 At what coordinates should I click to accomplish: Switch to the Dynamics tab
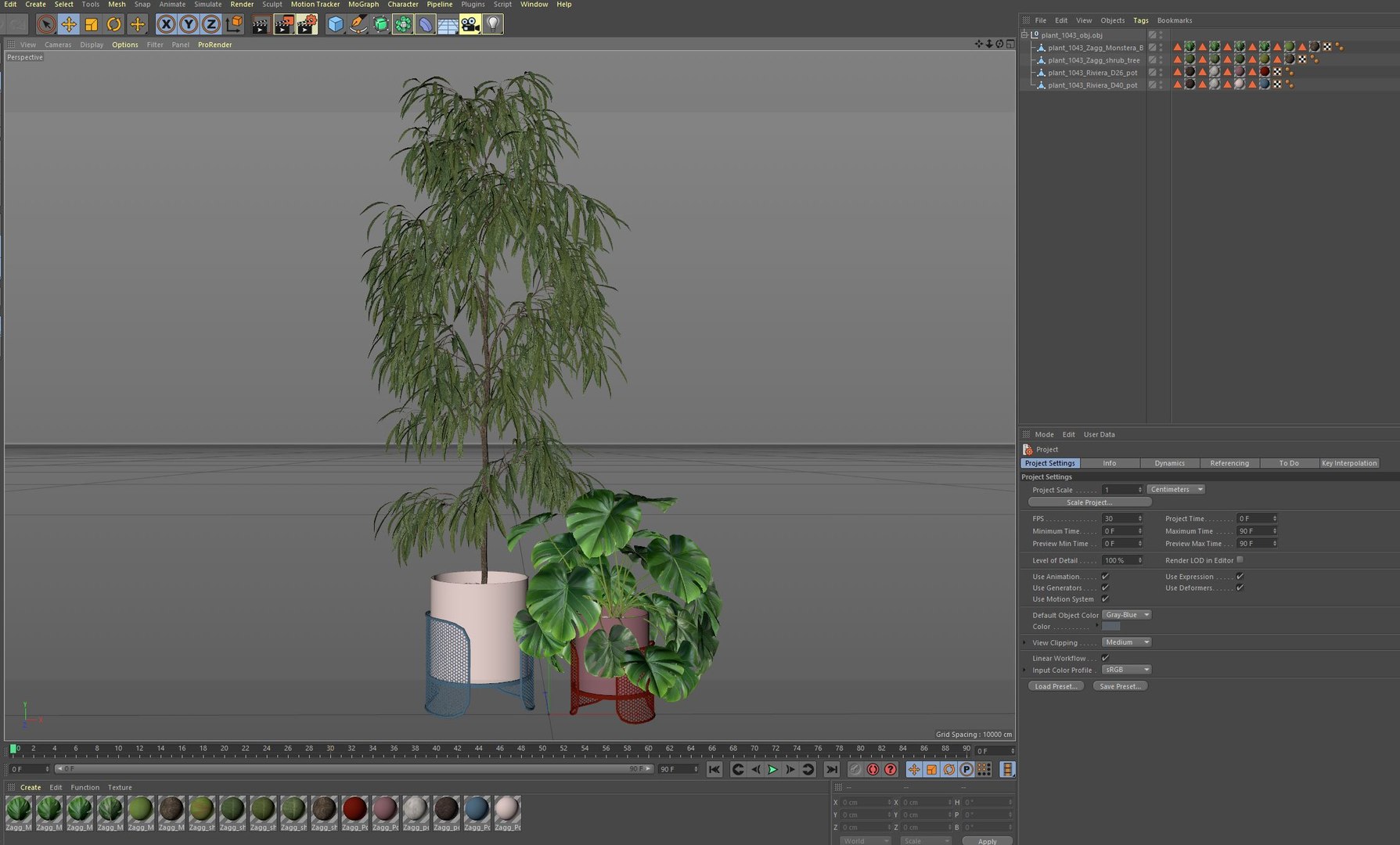pyautogui.click(x=1170, y=463)
